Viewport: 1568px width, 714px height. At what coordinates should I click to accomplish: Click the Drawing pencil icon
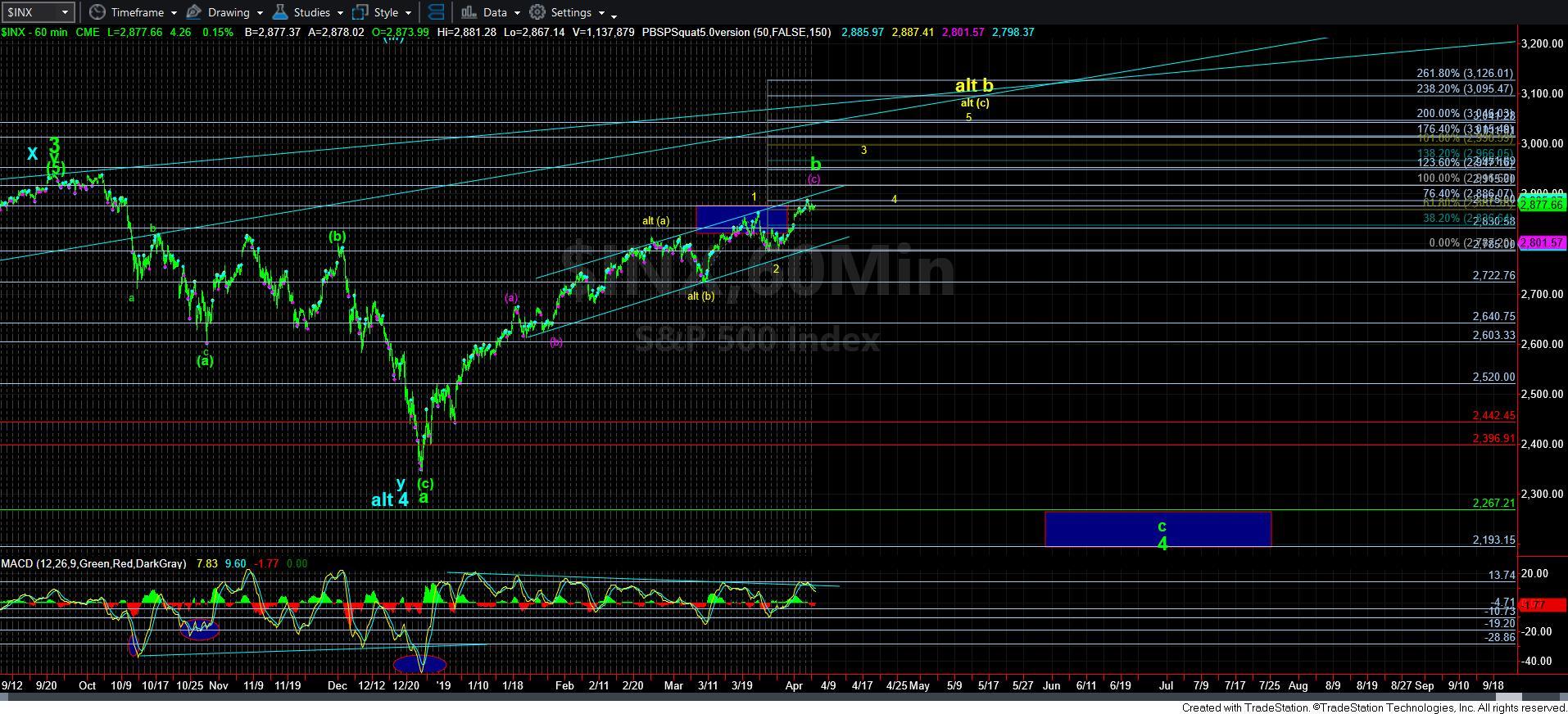[194, 12]
